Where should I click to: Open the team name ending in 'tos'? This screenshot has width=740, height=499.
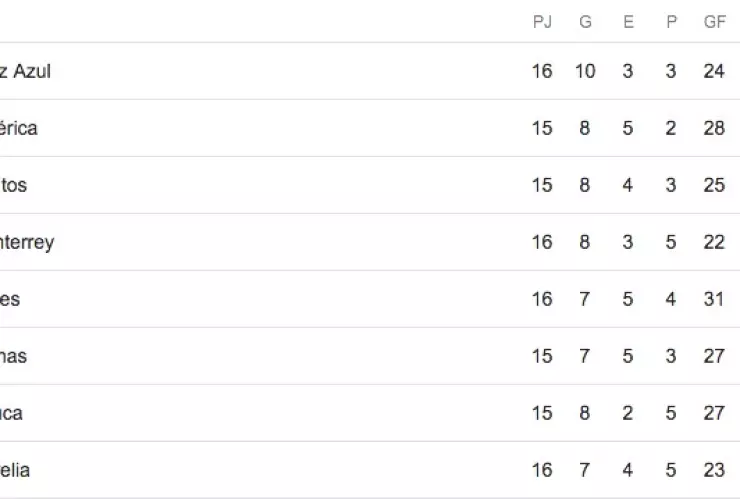[x=14, y=185]
